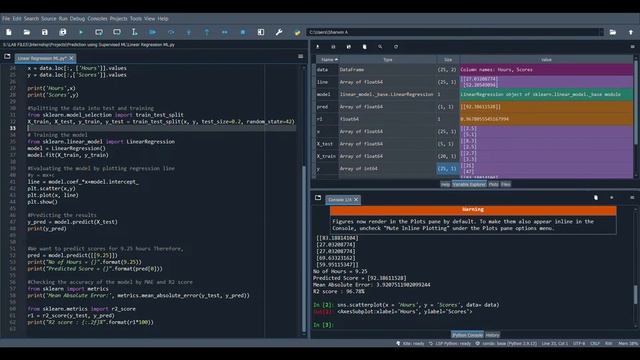Open the Consoles menu
640x360 pixels.
pyautogui.click(x=97, y=19)
